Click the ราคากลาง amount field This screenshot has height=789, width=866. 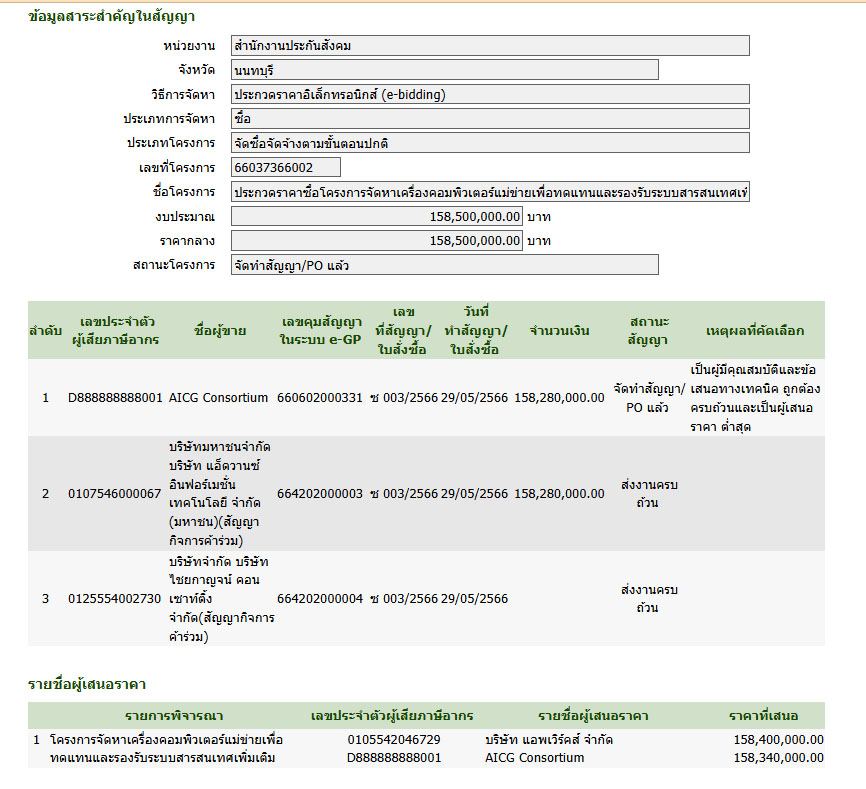point(376,241)
